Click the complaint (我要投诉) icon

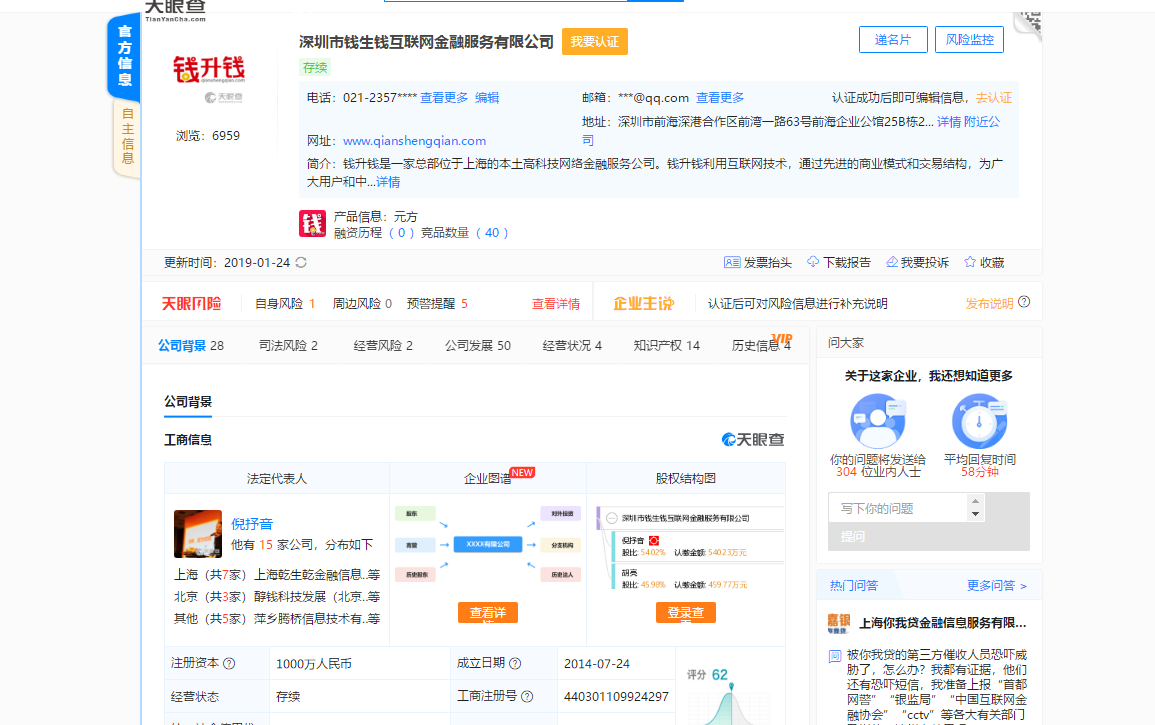(x=891, y=262)
